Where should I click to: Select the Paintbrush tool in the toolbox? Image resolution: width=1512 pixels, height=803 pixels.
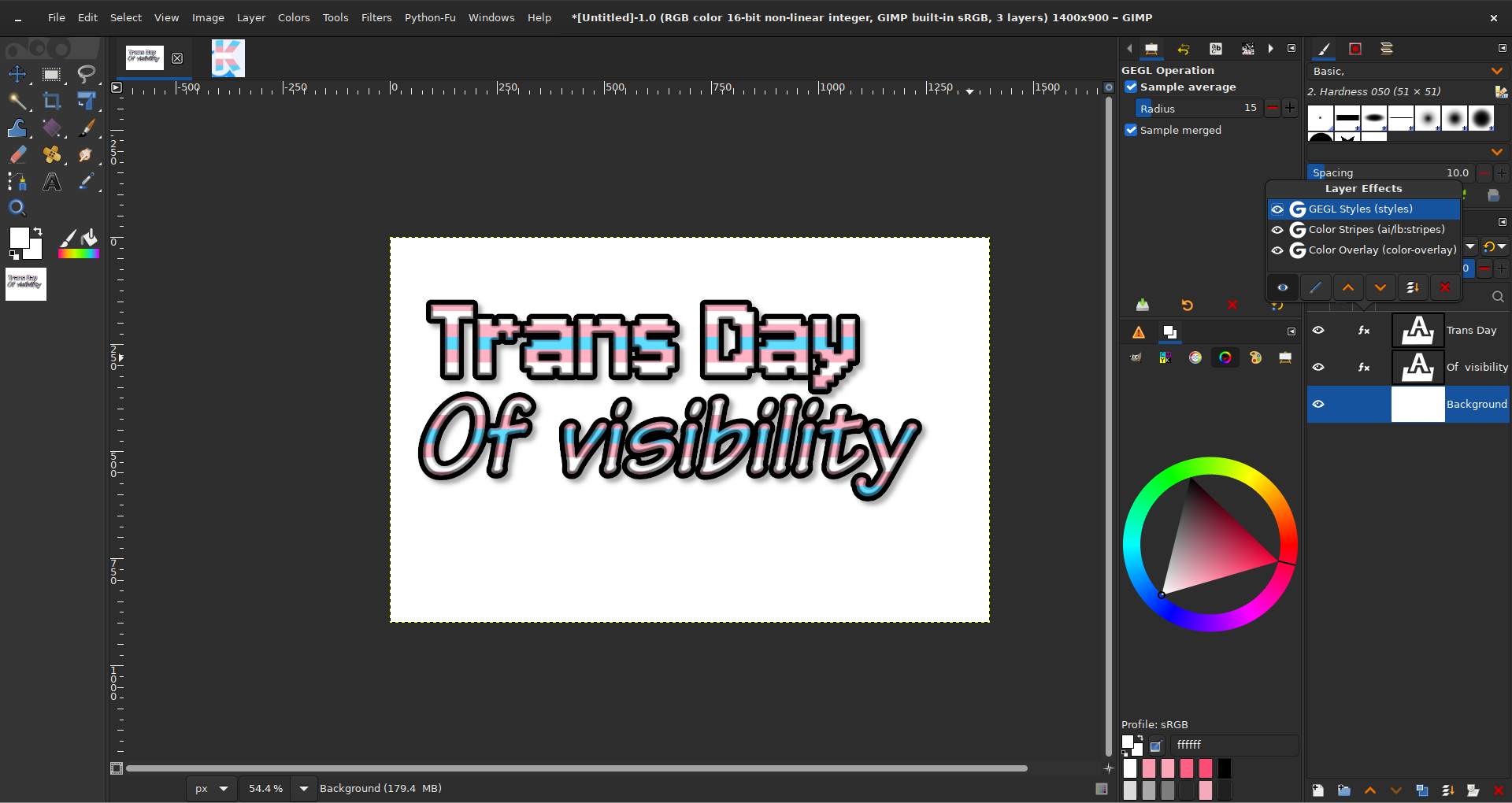tap(86, 128)
